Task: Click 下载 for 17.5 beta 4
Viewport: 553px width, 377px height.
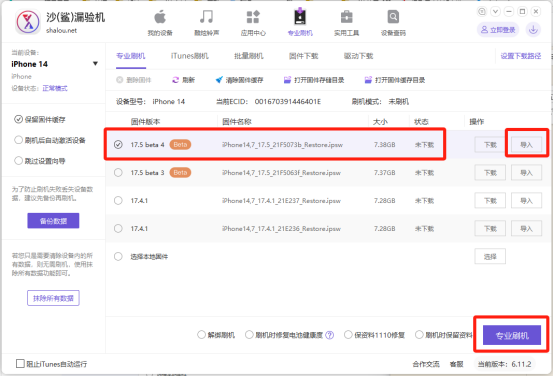Action: (x=490, y=145)
